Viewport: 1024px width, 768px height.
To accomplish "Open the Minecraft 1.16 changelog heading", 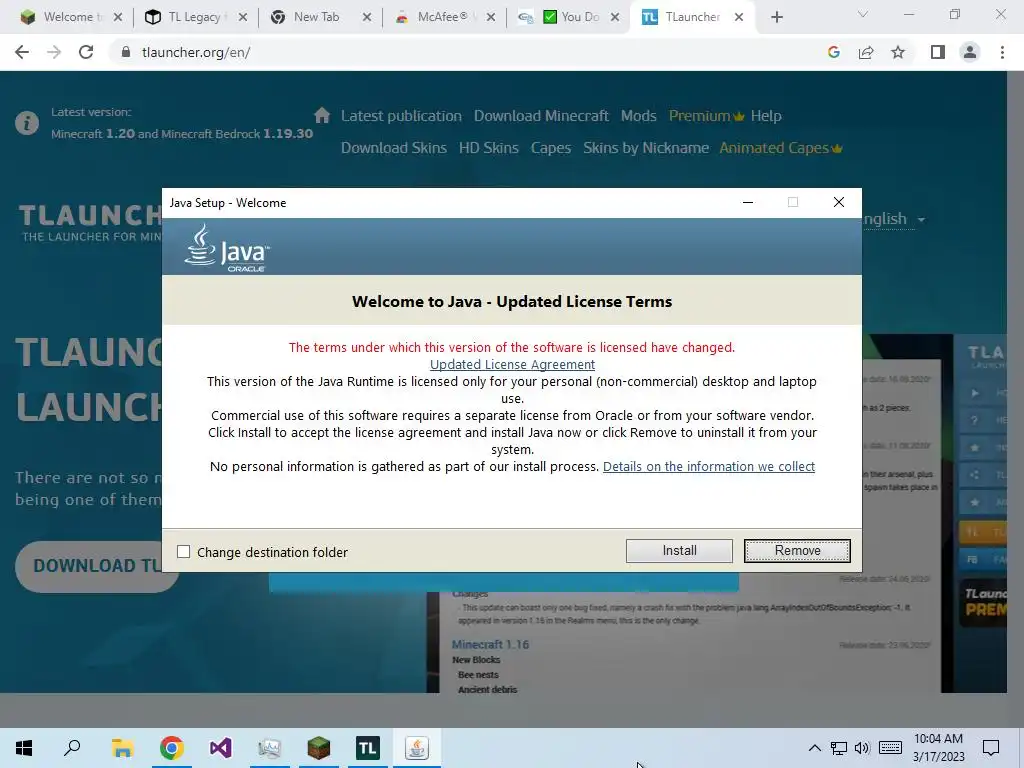I will (x=490, y=644).
